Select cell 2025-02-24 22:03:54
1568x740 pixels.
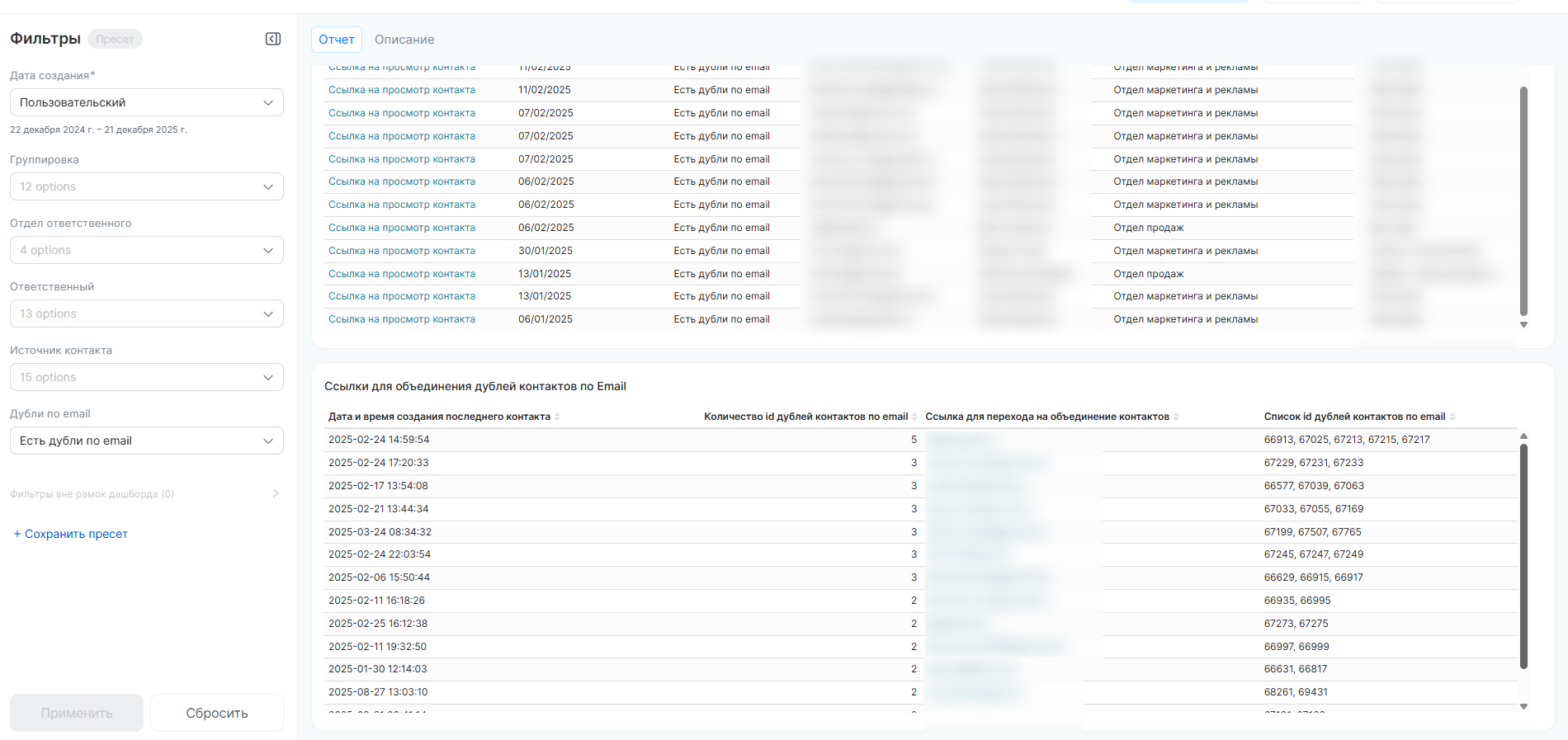[380, 554]
